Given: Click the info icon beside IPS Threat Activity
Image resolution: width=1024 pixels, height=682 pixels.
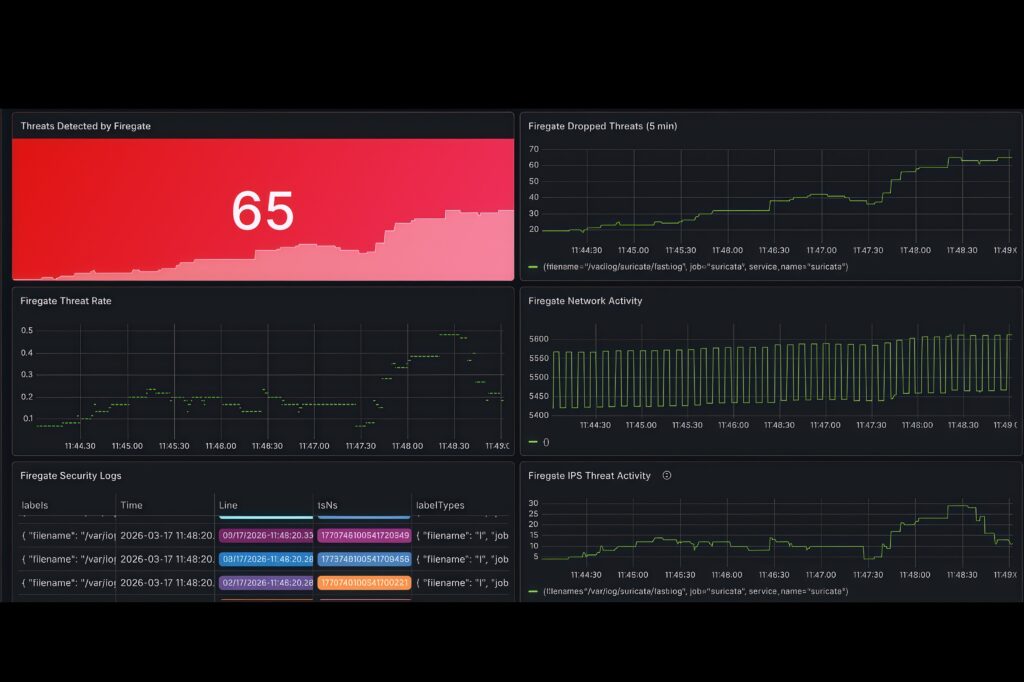Looking at the screenshot, I should coord(667,476).
